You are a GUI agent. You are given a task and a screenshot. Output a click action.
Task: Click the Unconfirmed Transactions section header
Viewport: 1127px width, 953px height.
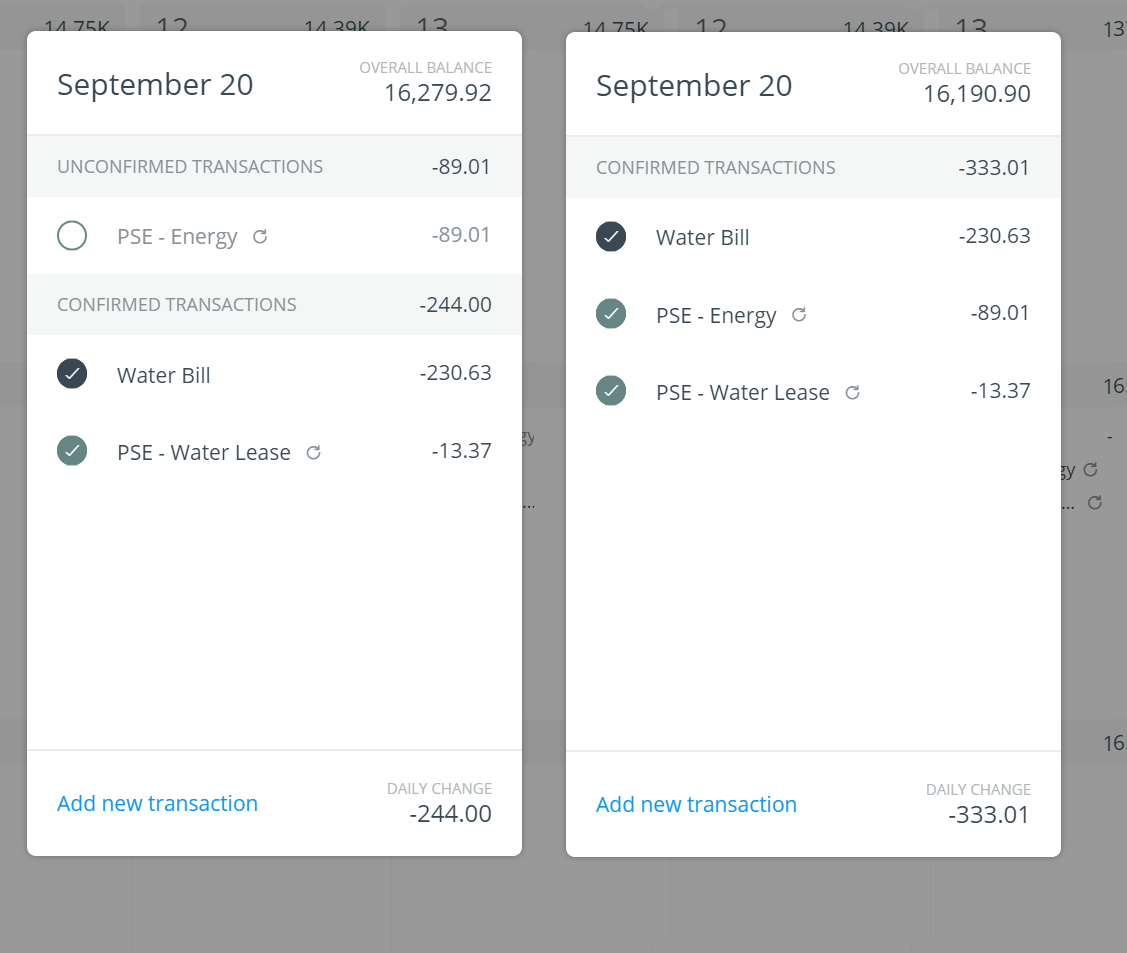(x=275, y=167)
